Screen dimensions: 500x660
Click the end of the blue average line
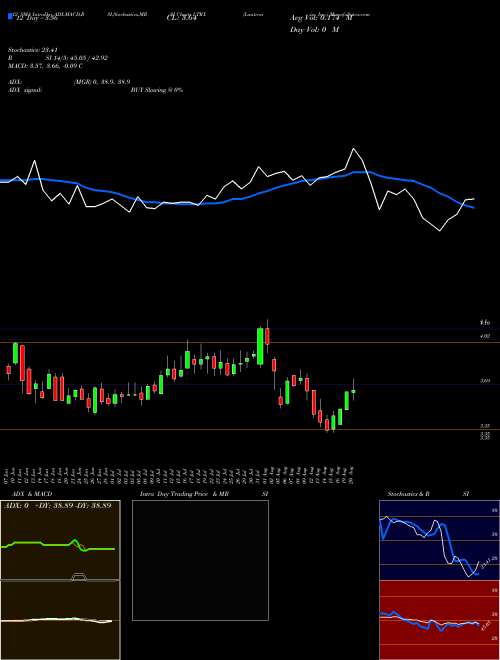coord(473,207)
